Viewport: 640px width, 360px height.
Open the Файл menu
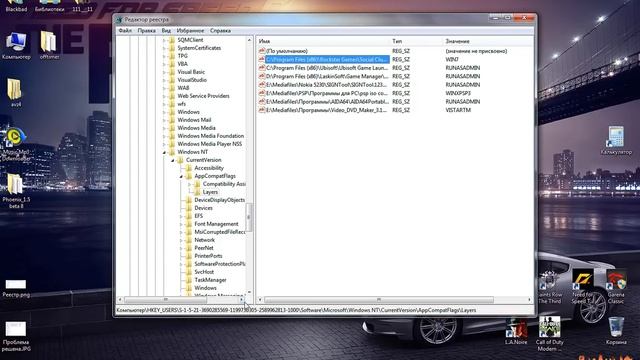(125, 31)
